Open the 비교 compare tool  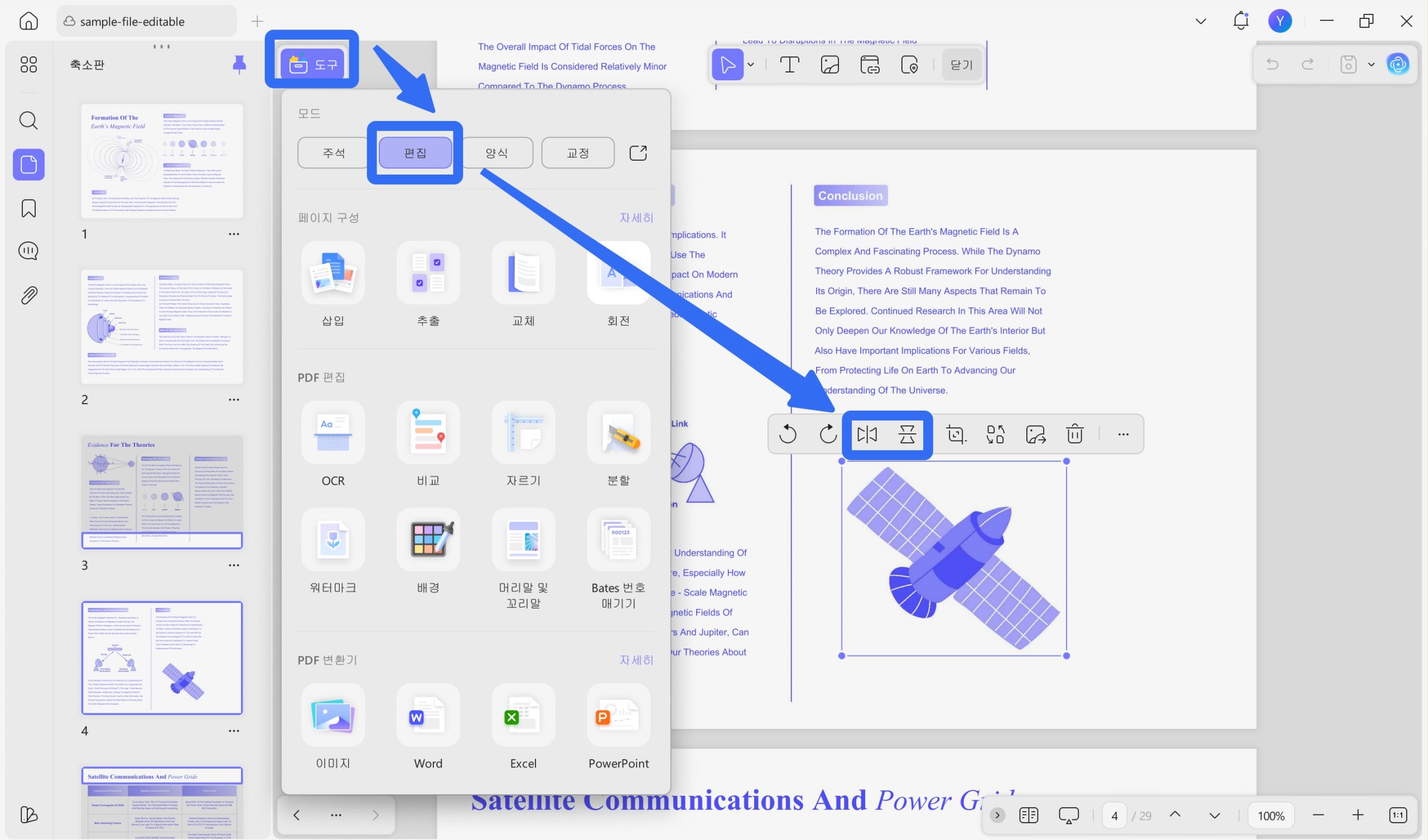coord(428,445)
